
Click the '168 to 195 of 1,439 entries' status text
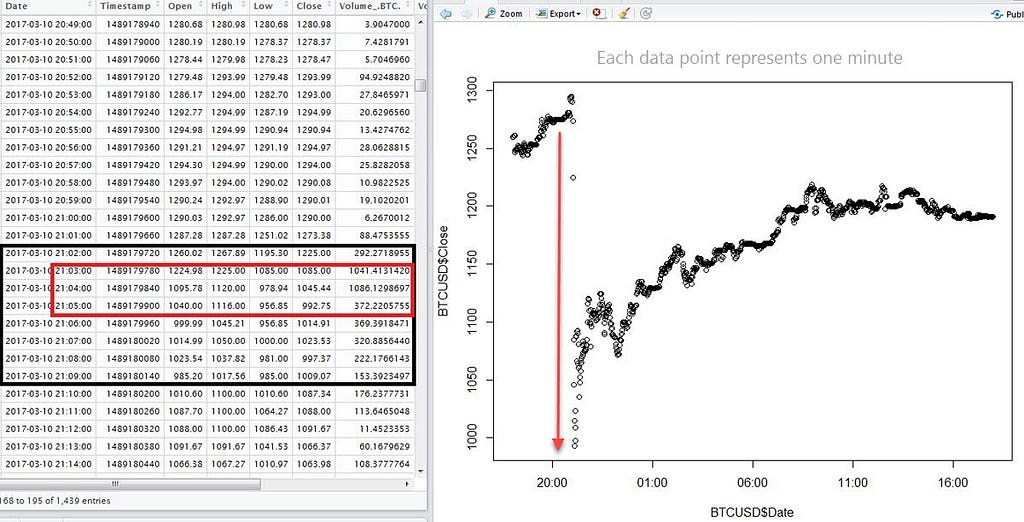click(55, 501)
